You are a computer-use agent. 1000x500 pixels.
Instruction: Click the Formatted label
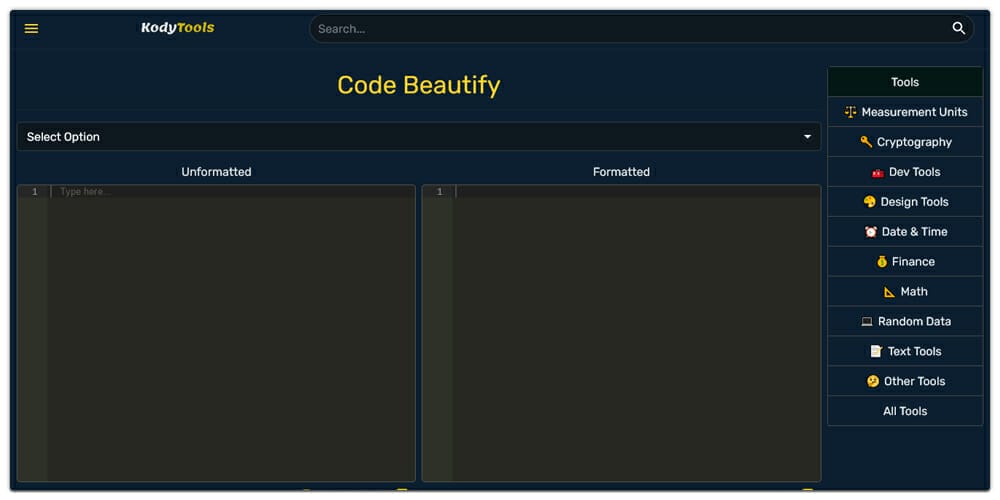coord(621,172)
